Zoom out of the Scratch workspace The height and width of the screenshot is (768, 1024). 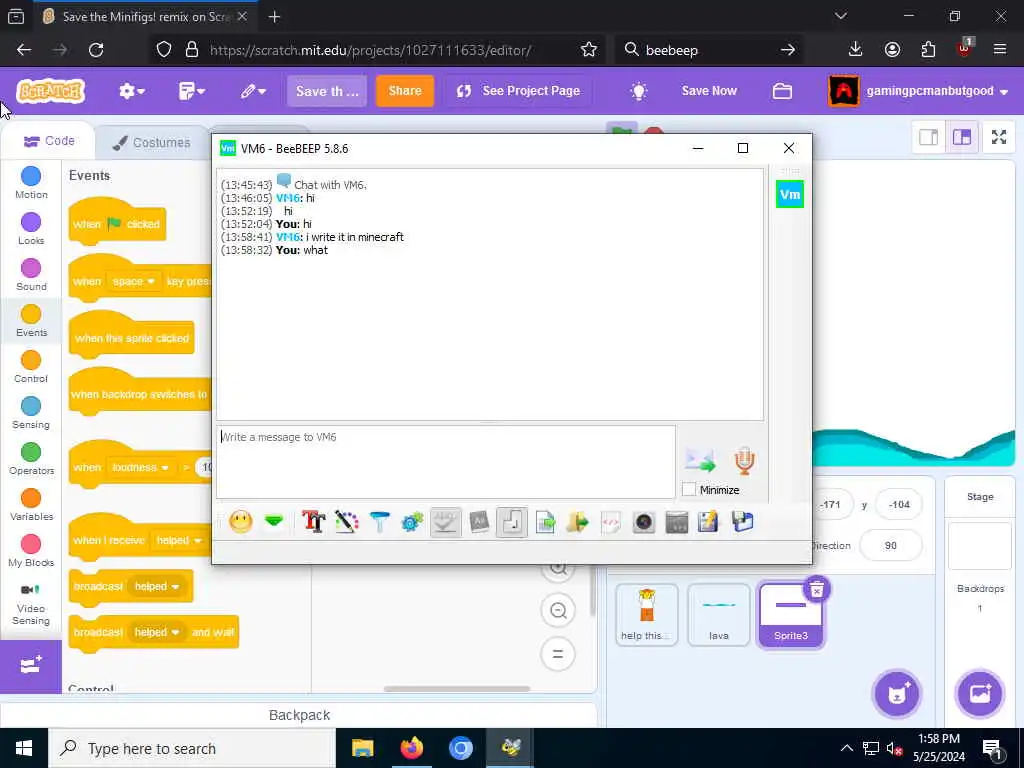[558, 611]
